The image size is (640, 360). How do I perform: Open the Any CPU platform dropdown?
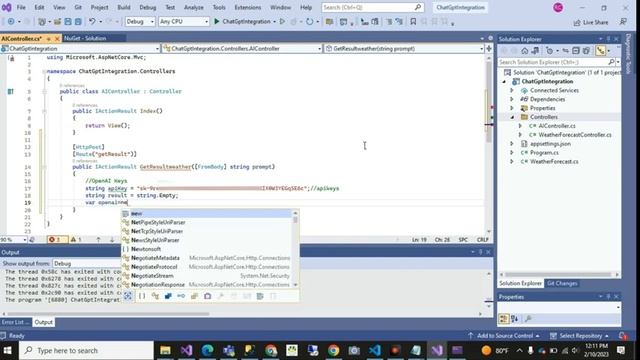(x=184, y=22)
